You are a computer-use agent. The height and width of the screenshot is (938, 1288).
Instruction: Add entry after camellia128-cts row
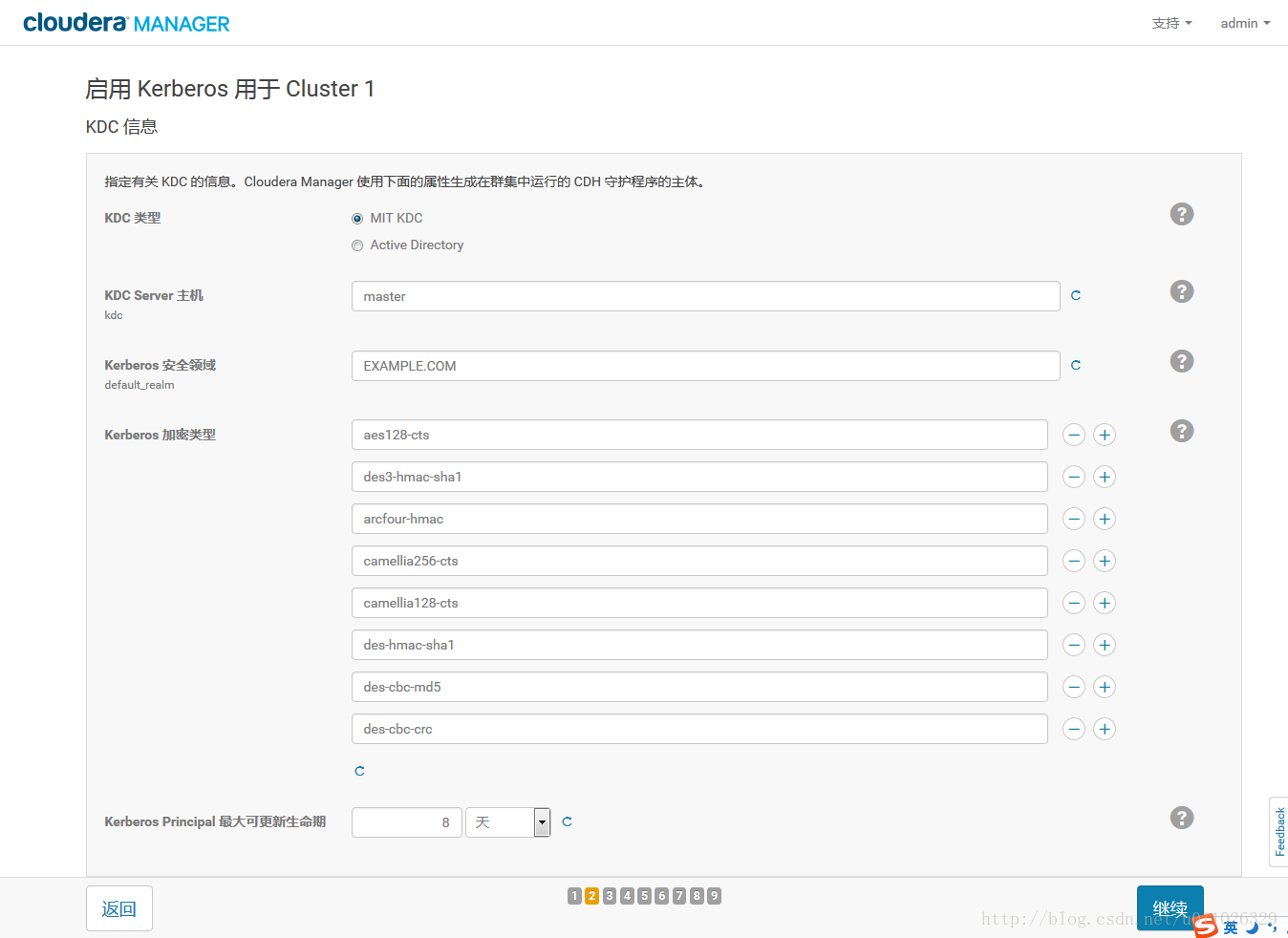click(x=1105, y=603)
